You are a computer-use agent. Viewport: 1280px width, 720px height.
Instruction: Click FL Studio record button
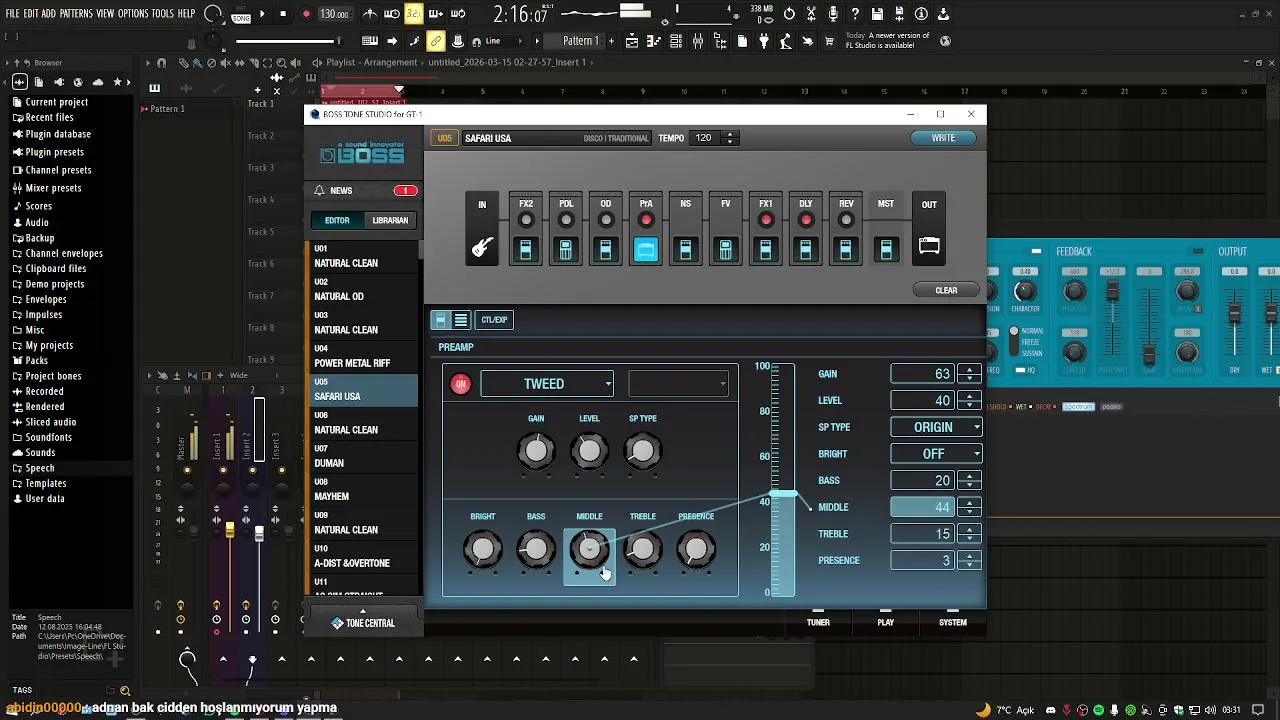point(306,14)
